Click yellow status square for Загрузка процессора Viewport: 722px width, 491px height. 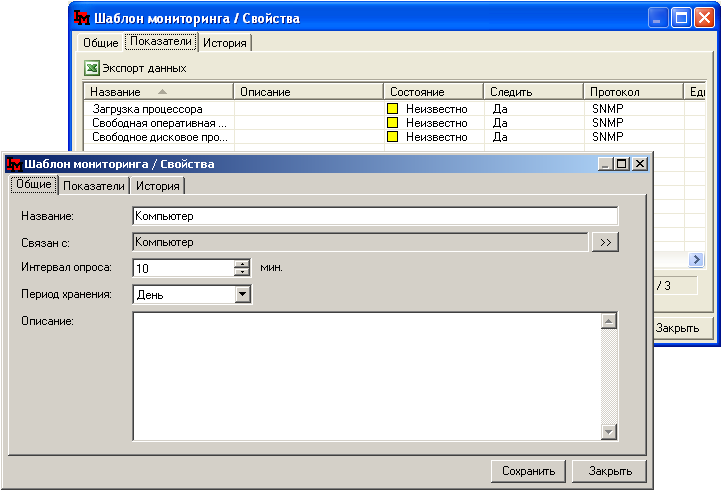tap(392, 109)
